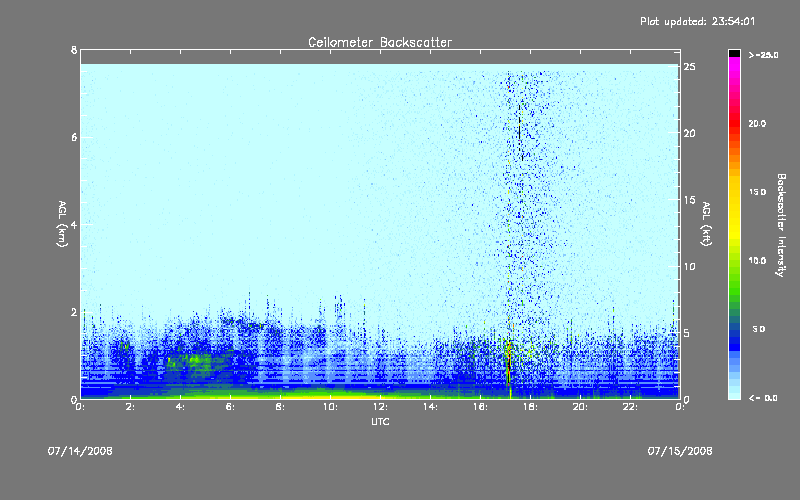Image resolution: width=800 pixels, height=500 pixels.
Task: Click the '>=25.0' colorbar maximum label
Action: (763, 55)
